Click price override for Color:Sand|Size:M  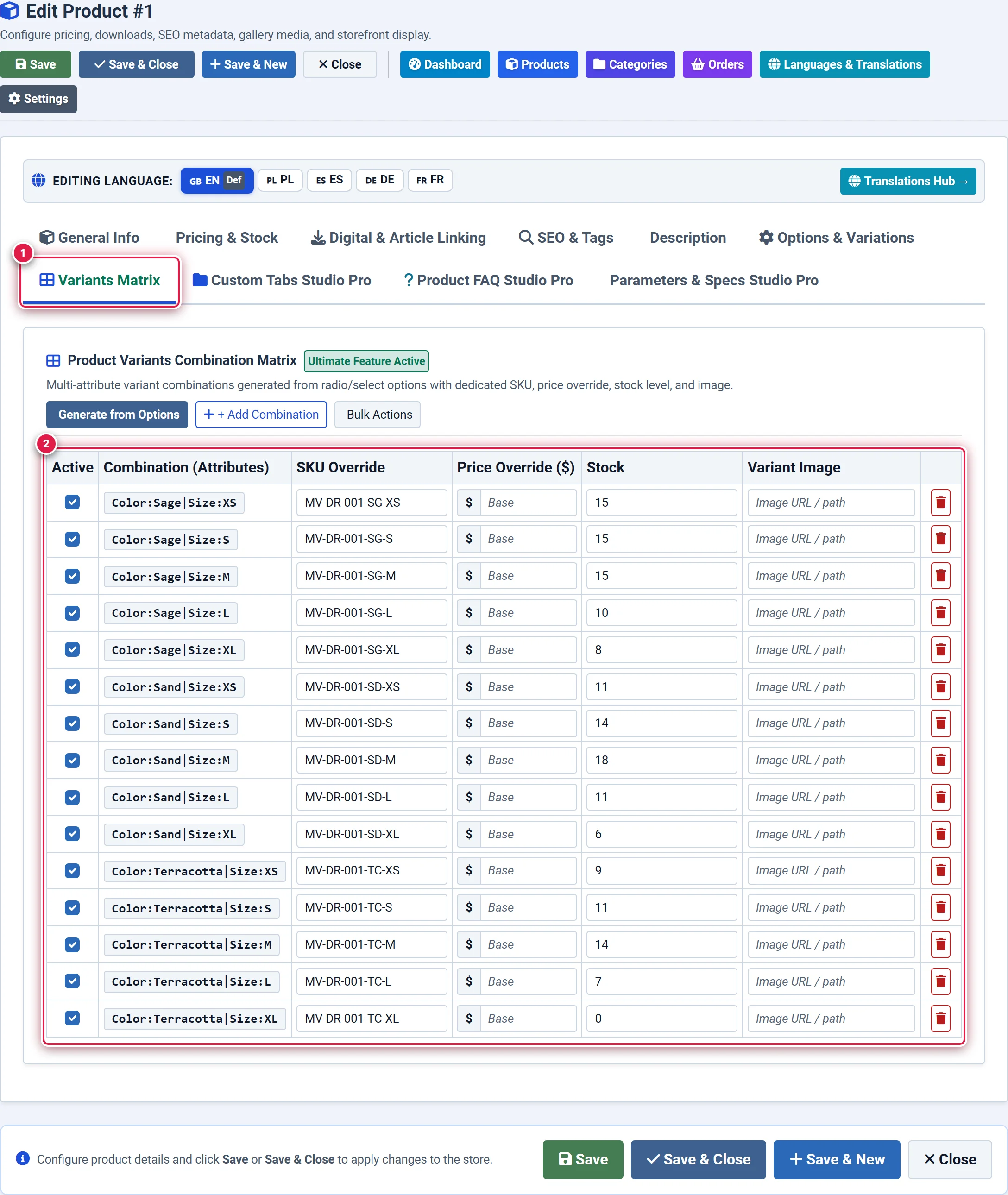pyautogui.click(x=528, y=760)
